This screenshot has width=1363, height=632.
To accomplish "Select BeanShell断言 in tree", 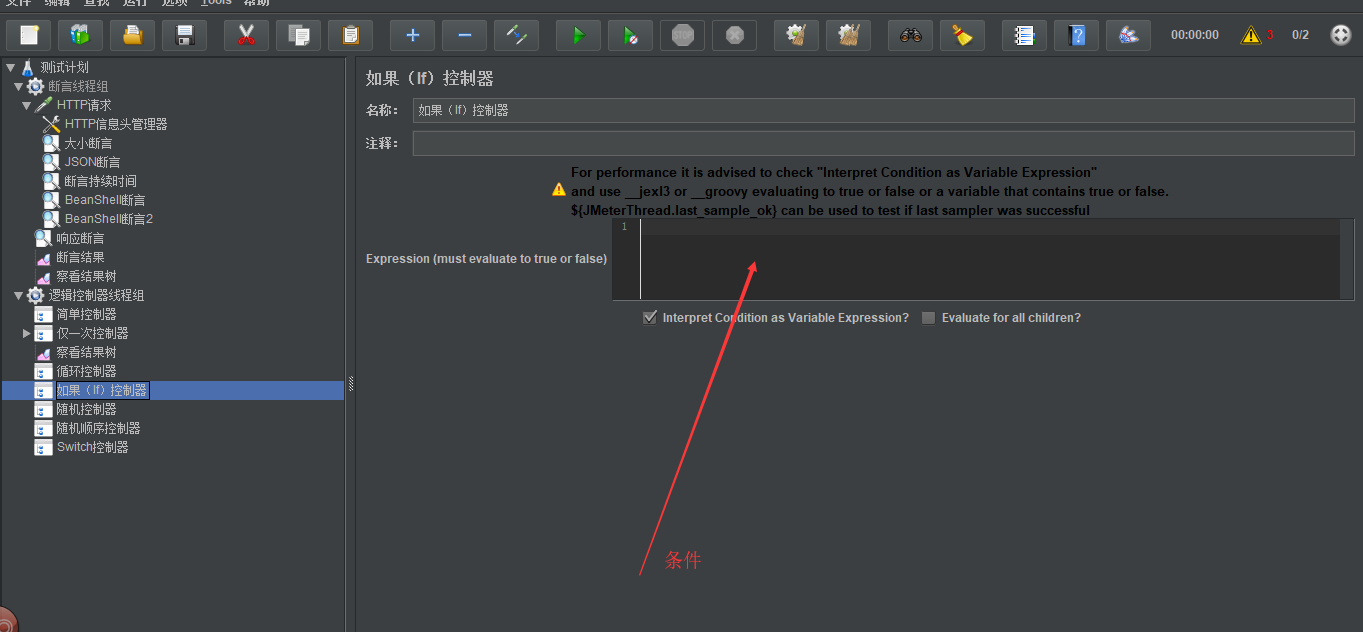I will [x=105, y=200].
